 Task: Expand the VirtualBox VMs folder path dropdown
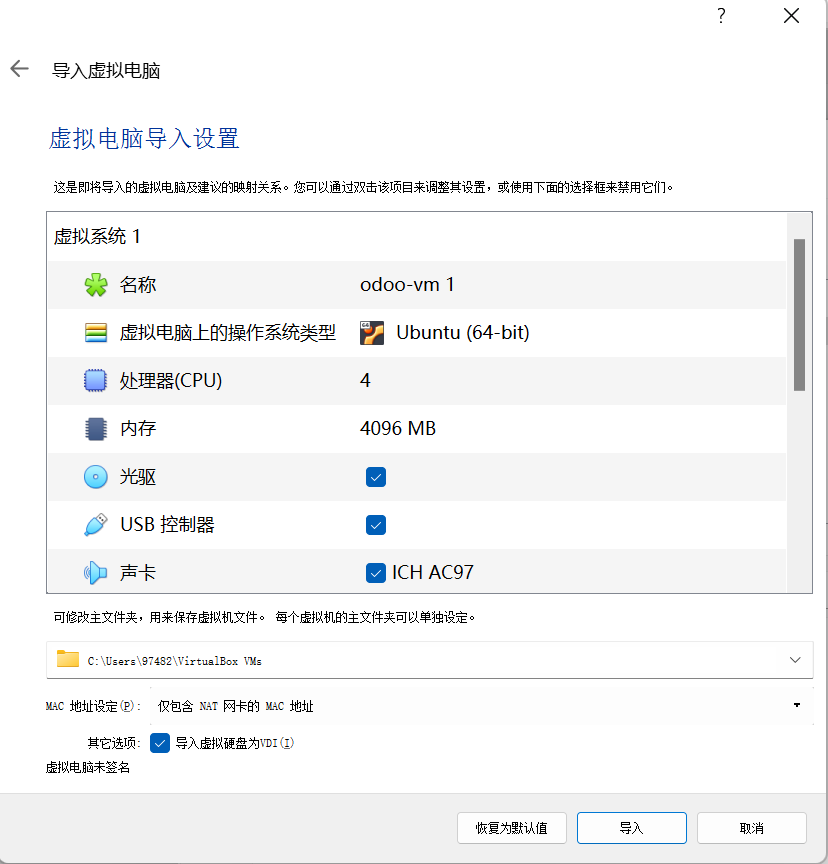[795, 660]
